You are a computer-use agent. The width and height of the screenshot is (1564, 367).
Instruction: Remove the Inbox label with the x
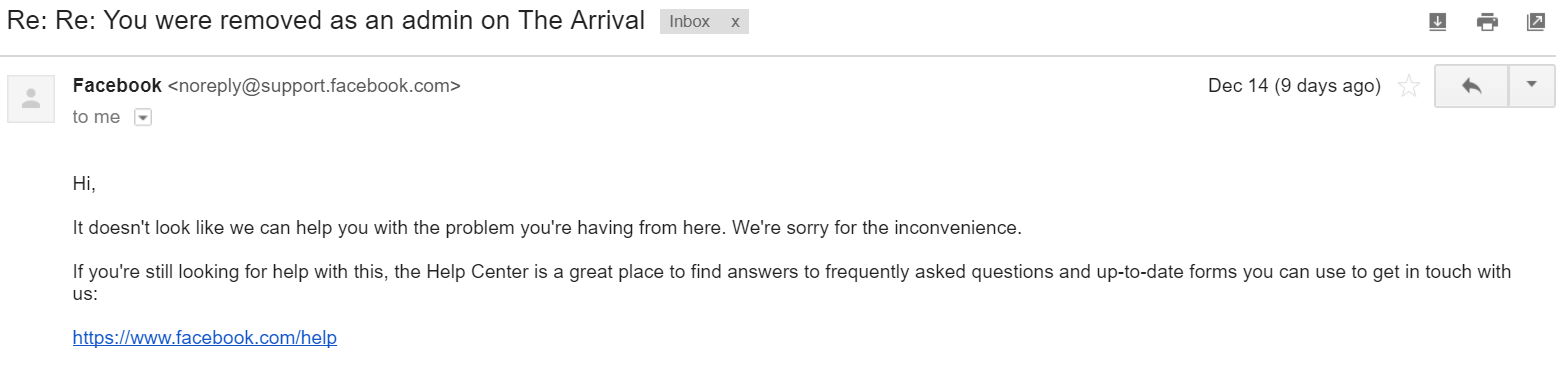[735, 22]
